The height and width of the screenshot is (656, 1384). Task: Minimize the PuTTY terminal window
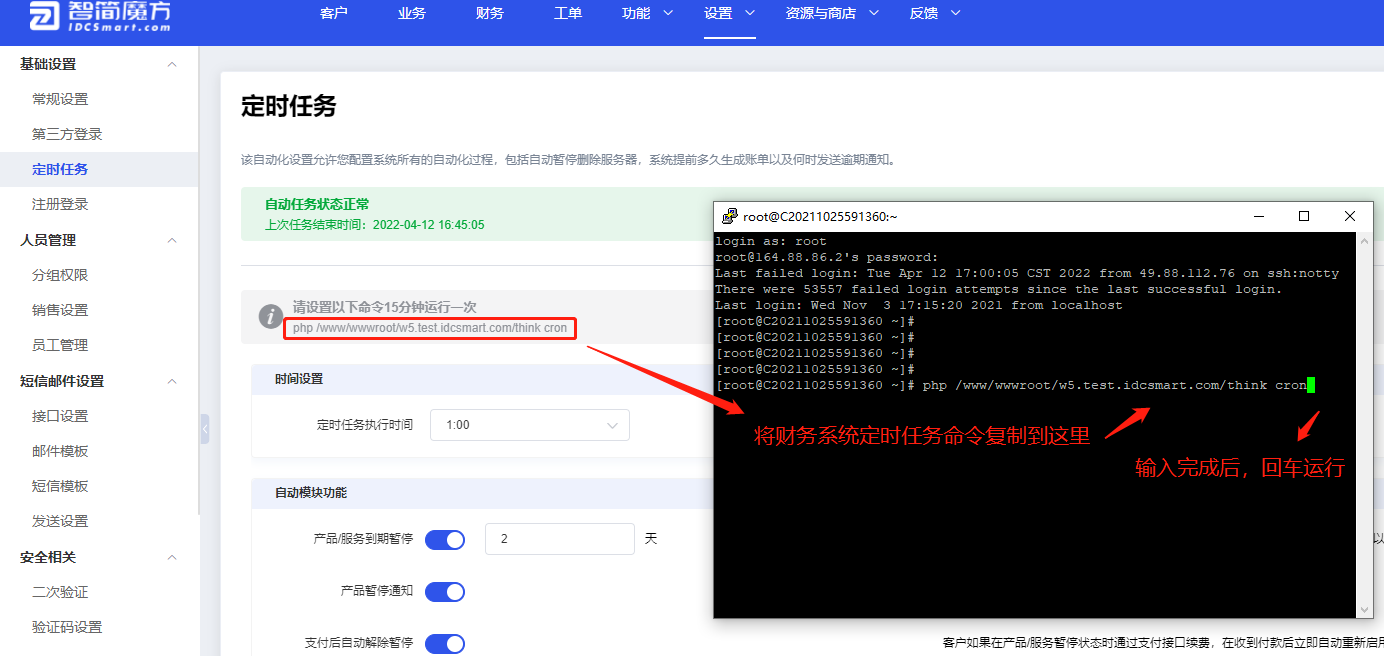[1259, 216]
